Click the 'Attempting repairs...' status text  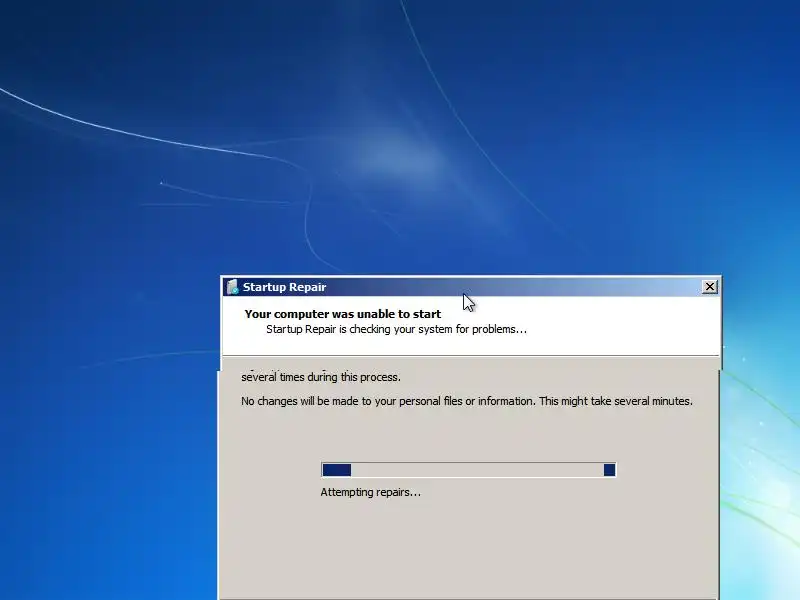pyautogui.click(x=370, y=492)
